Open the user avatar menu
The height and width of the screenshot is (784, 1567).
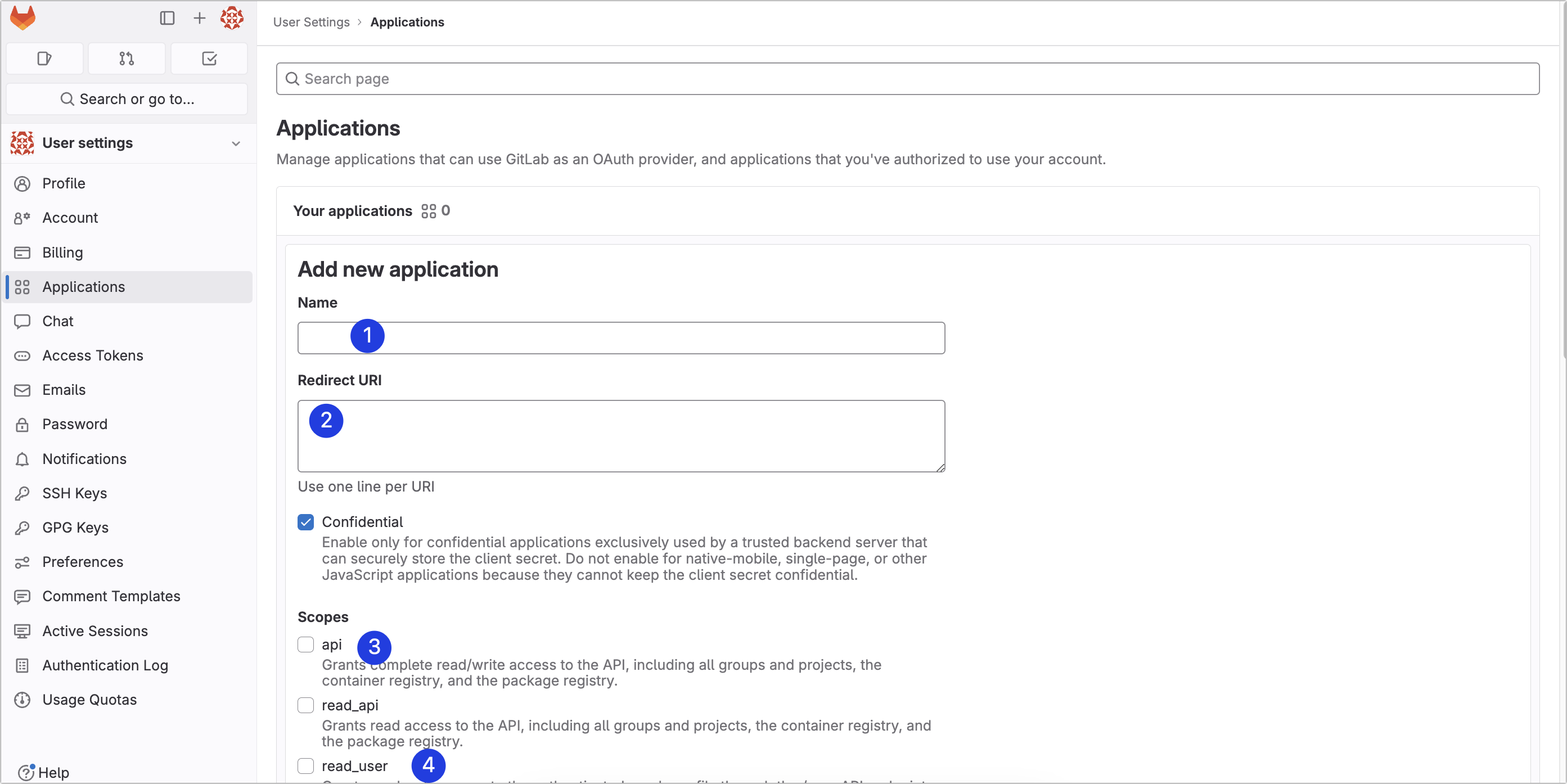tap(232, 18)
